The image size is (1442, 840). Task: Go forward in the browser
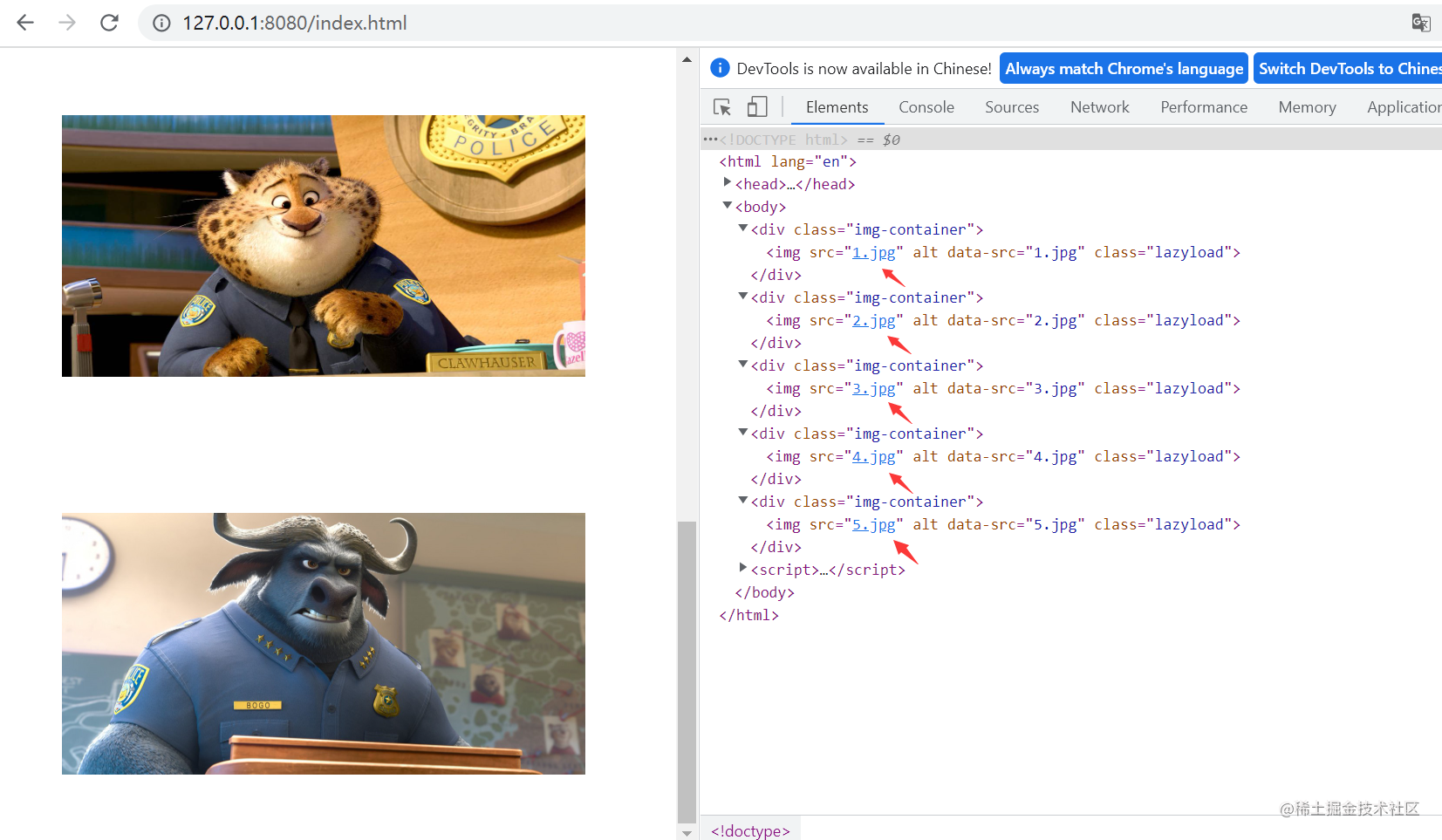click(x=67, y=23)
